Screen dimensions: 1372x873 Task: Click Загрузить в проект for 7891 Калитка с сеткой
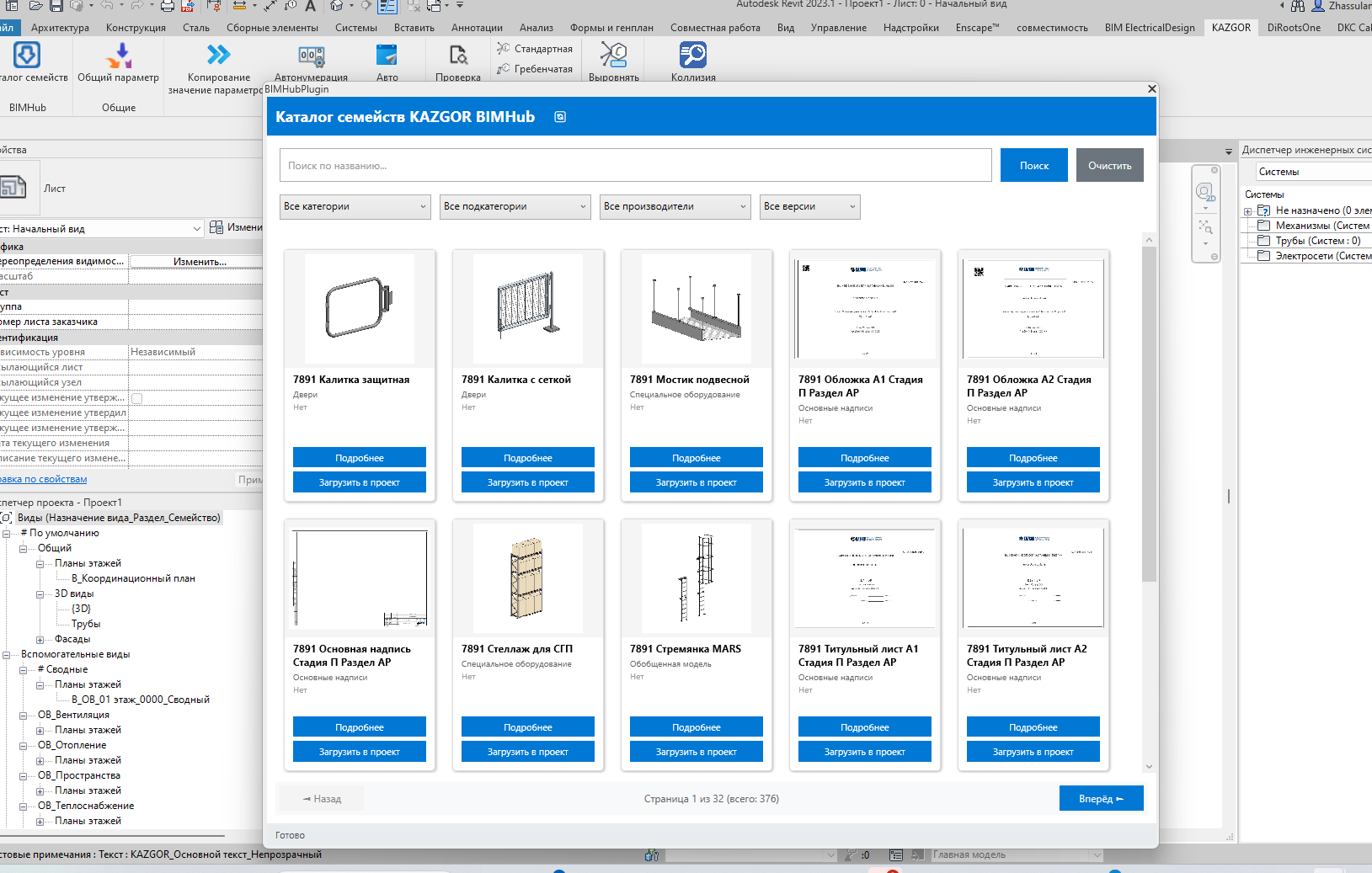click(x=528, y=482)
